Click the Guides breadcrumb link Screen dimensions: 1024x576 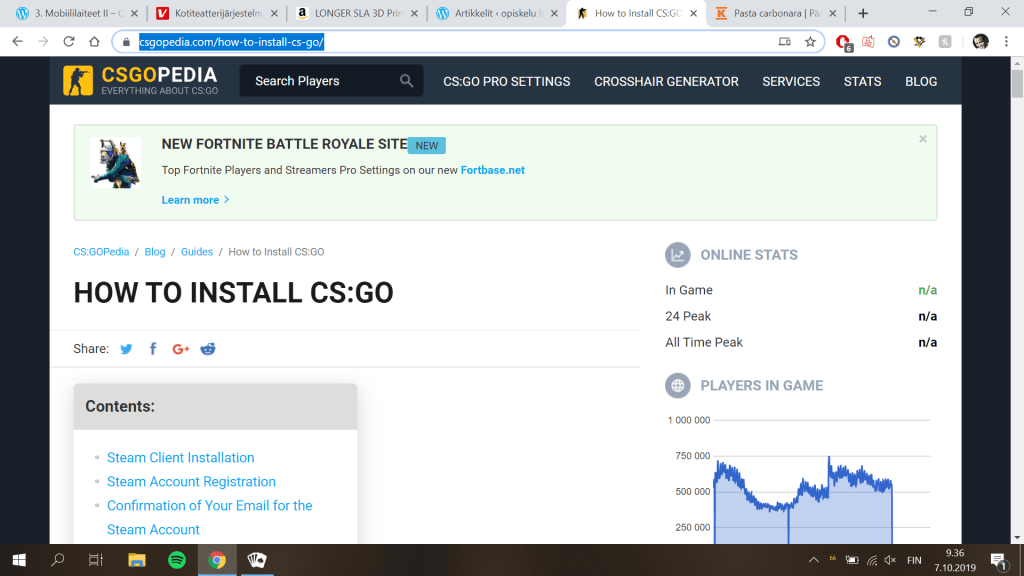(x=197, y=252)
